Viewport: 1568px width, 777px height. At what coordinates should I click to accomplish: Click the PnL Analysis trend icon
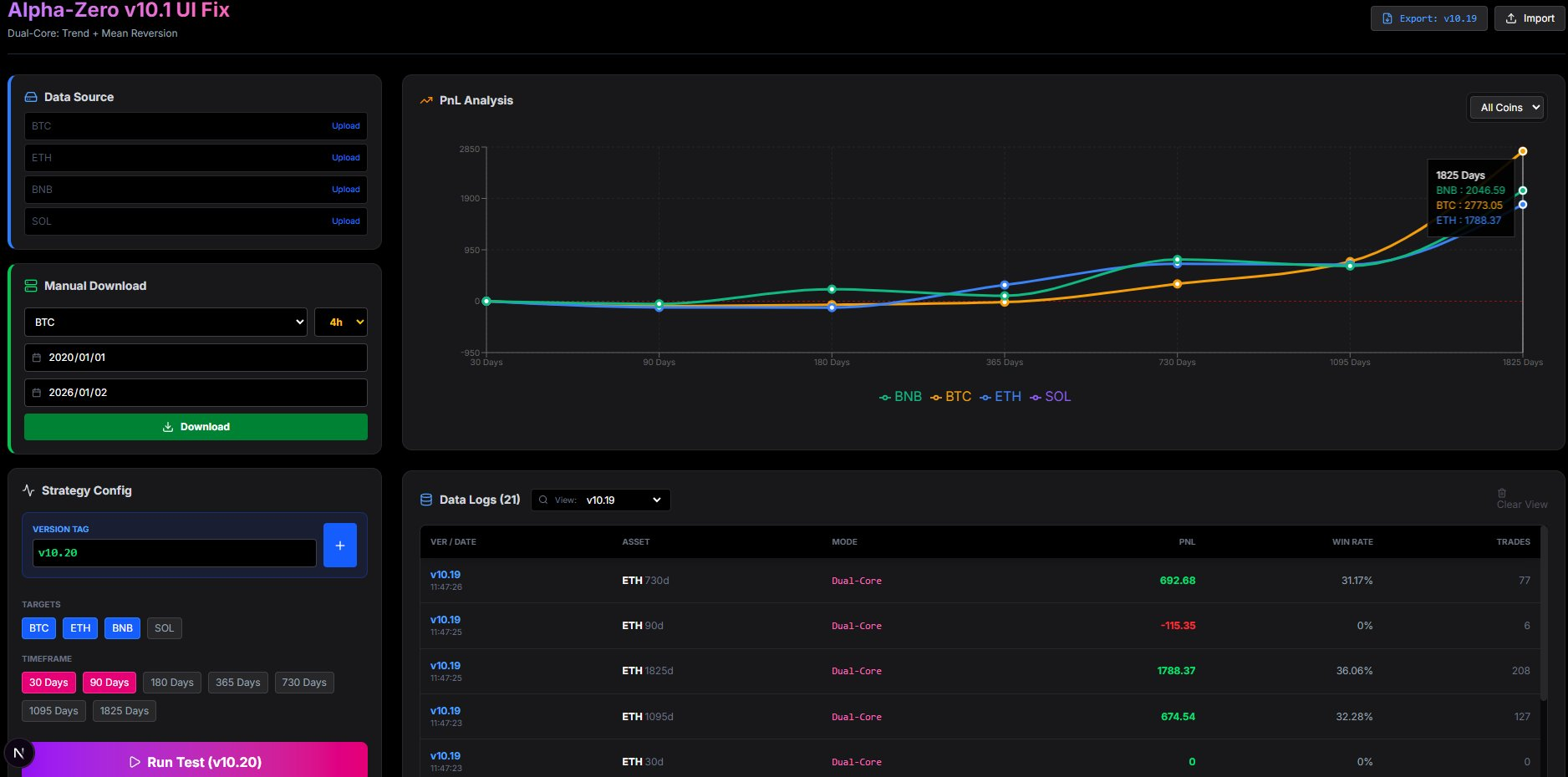[x=426, y=100]
